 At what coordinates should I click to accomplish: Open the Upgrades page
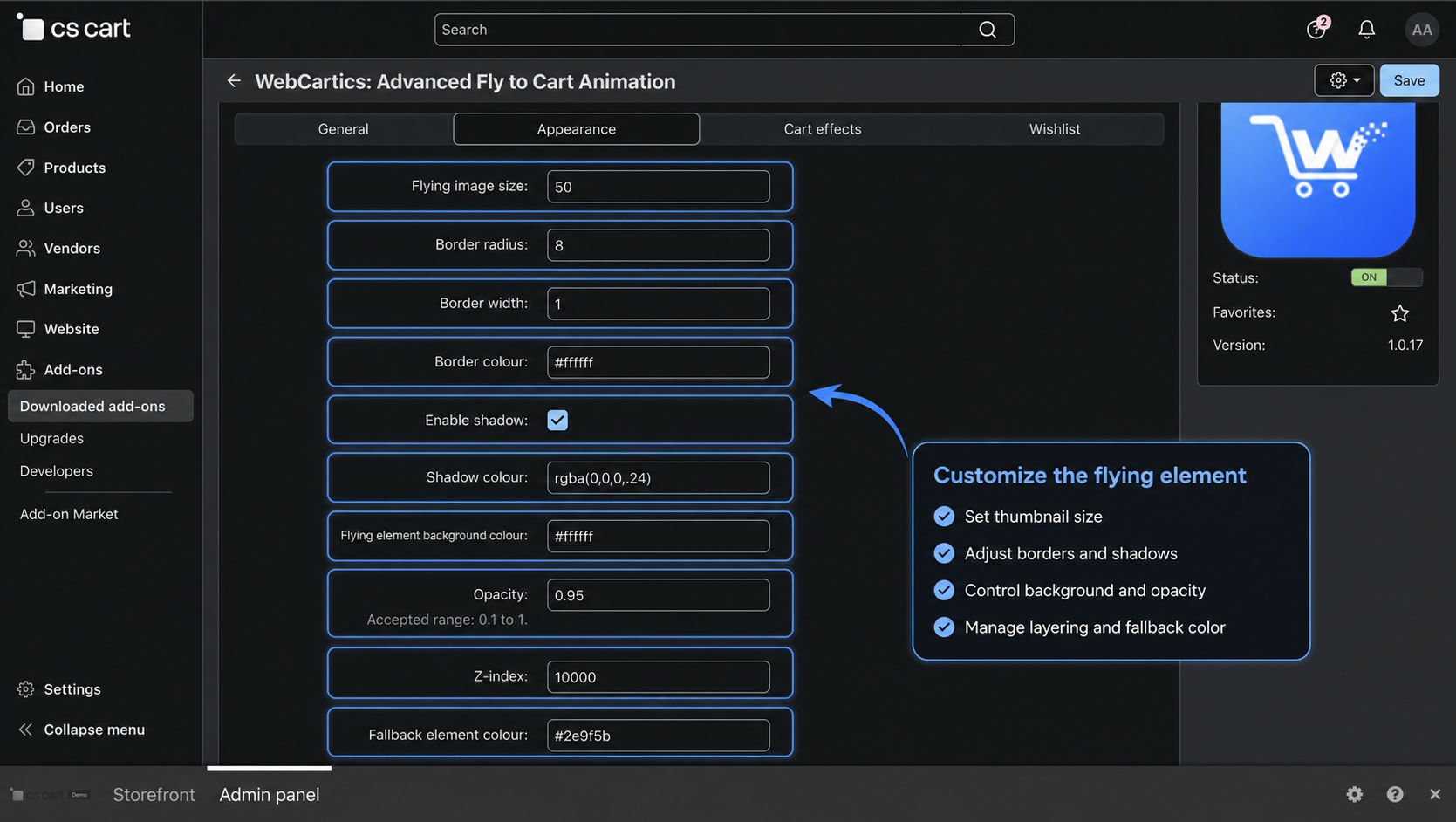(x=51, y=439)
